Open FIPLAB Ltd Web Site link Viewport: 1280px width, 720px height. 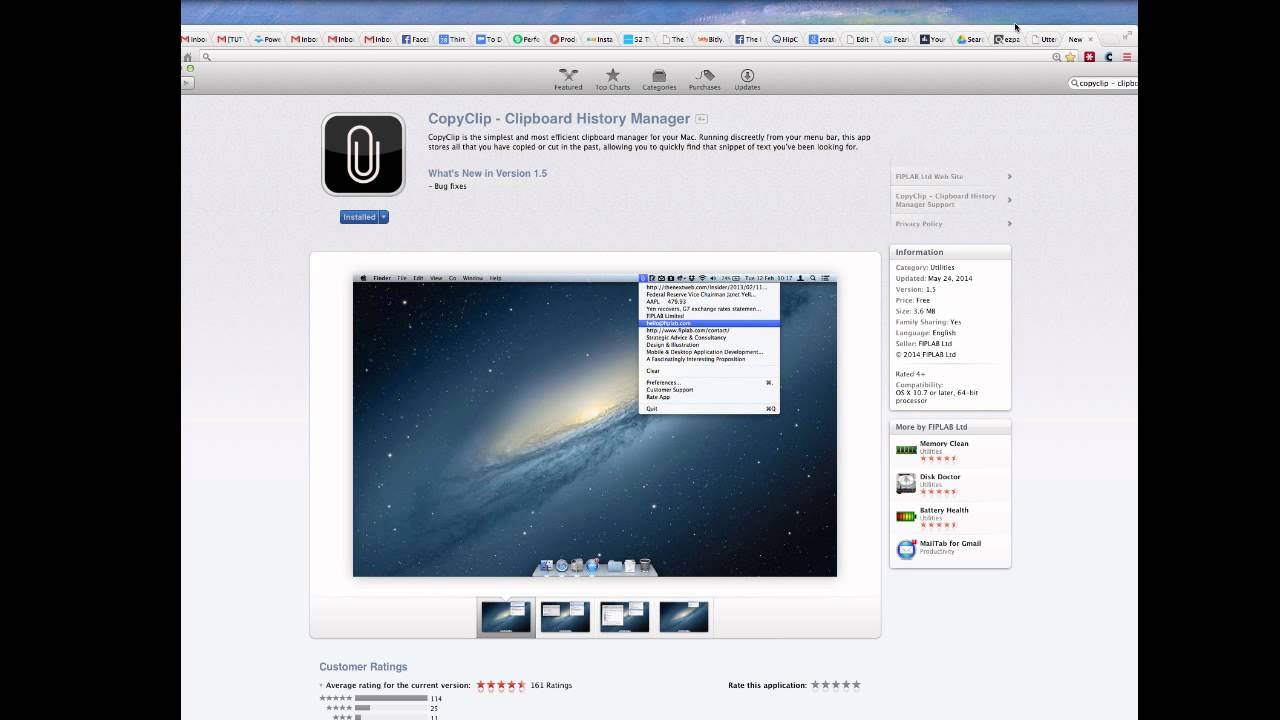929,176
